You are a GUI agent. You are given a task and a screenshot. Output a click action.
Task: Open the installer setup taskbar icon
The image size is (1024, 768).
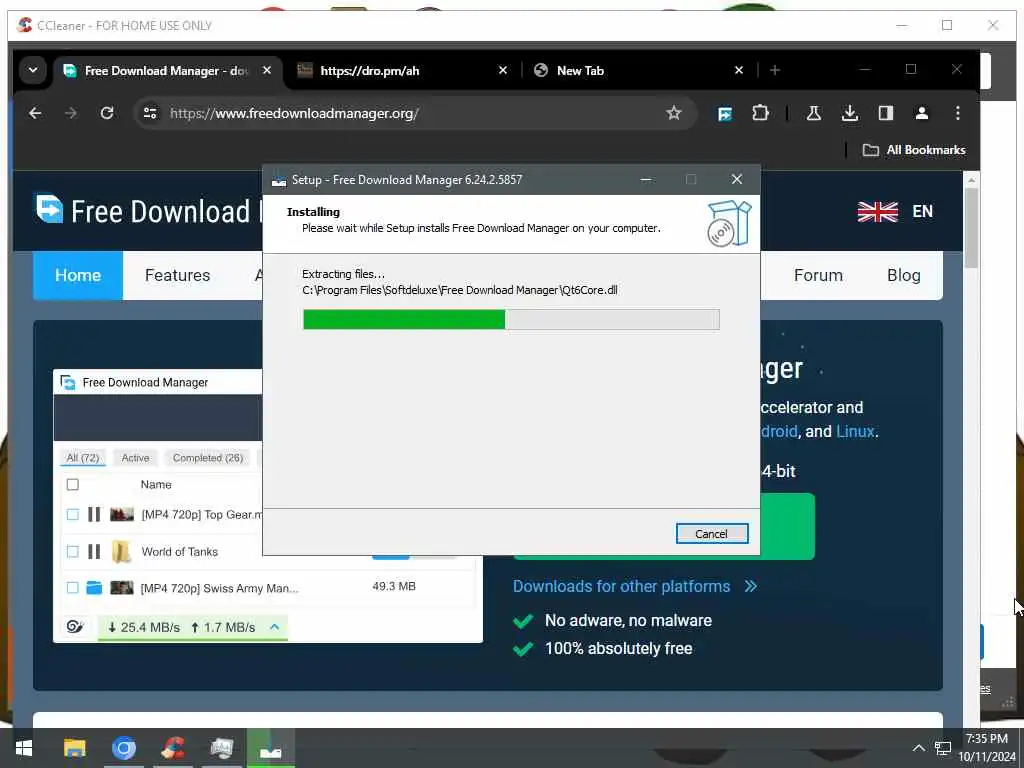click(x=270, y=748)
